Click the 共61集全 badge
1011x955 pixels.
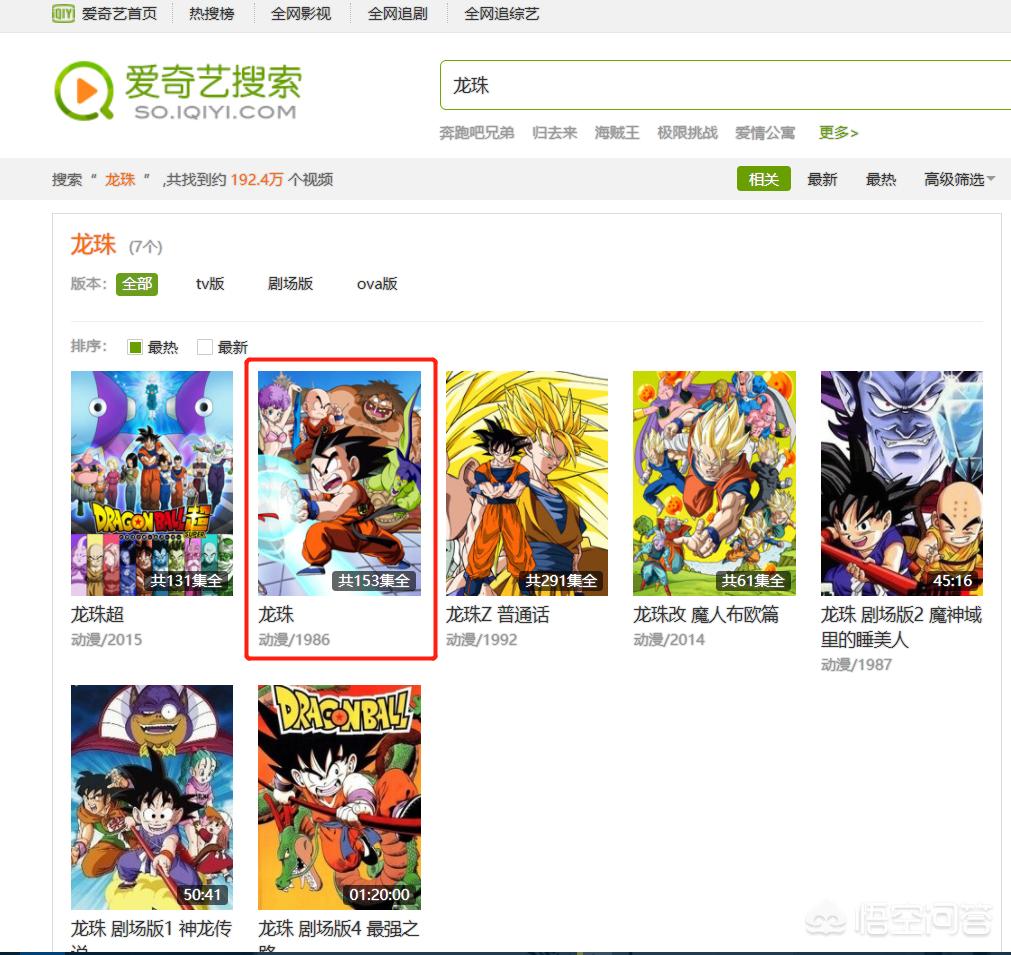[753, 580]
